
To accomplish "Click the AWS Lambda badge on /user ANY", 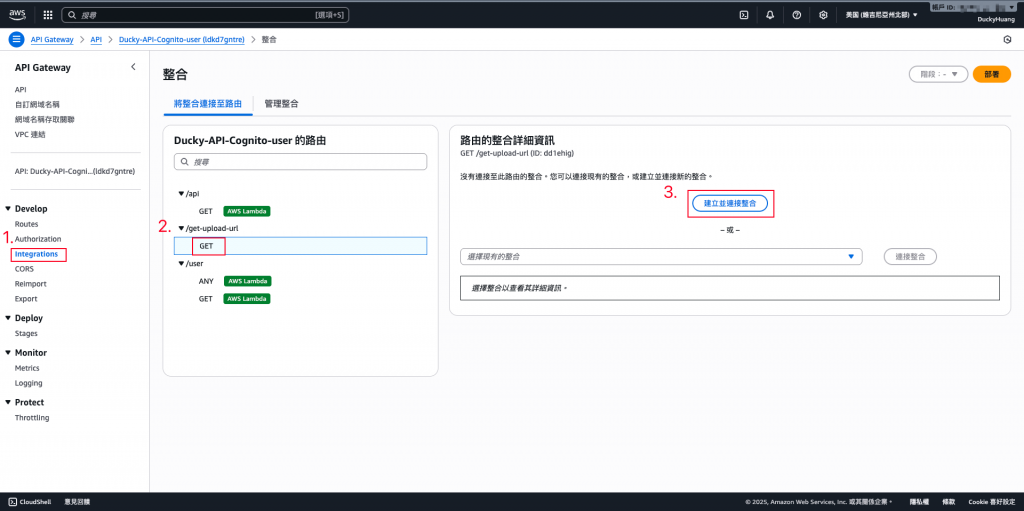I will [x=248, y=281].
